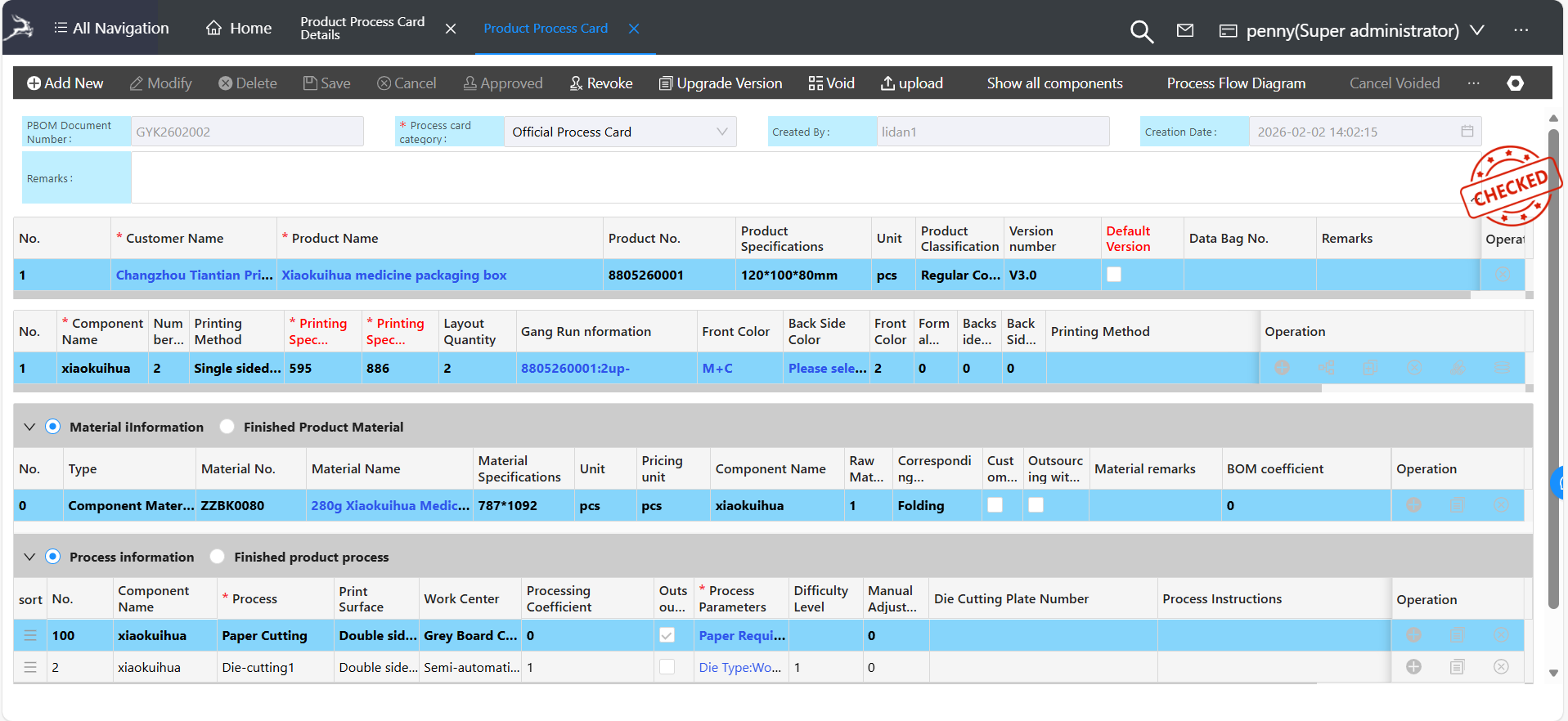Click the Process Flow Diagram button
The width and height of the screenshot is (1568, 721).
(x=1235, y=83)
